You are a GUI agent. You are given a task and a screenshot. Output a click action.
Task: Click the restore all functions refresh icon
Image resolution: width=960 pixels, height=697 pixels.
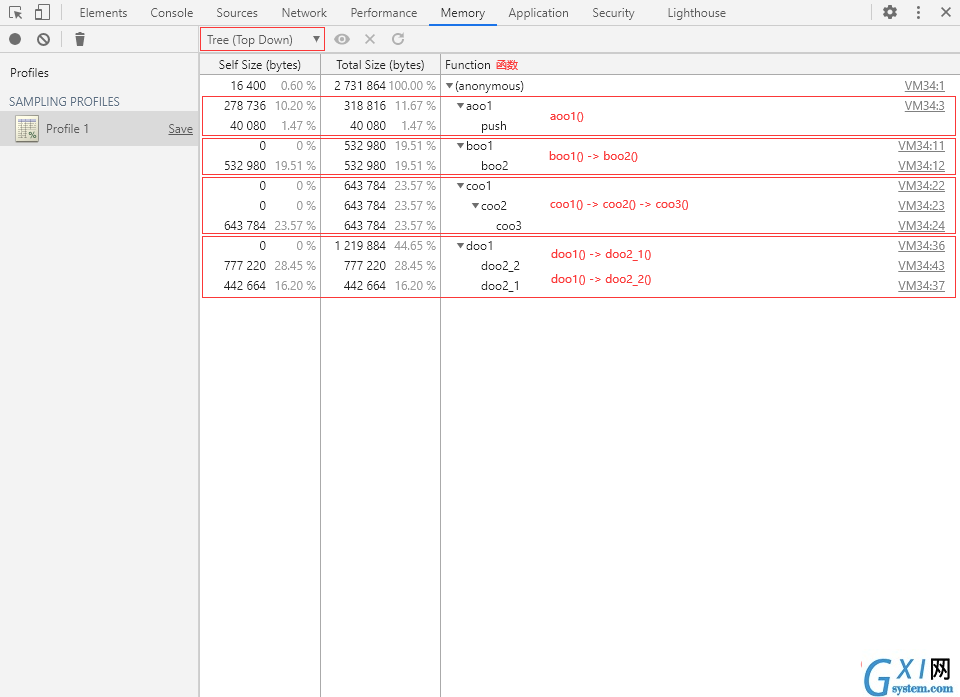click(398, 39)
